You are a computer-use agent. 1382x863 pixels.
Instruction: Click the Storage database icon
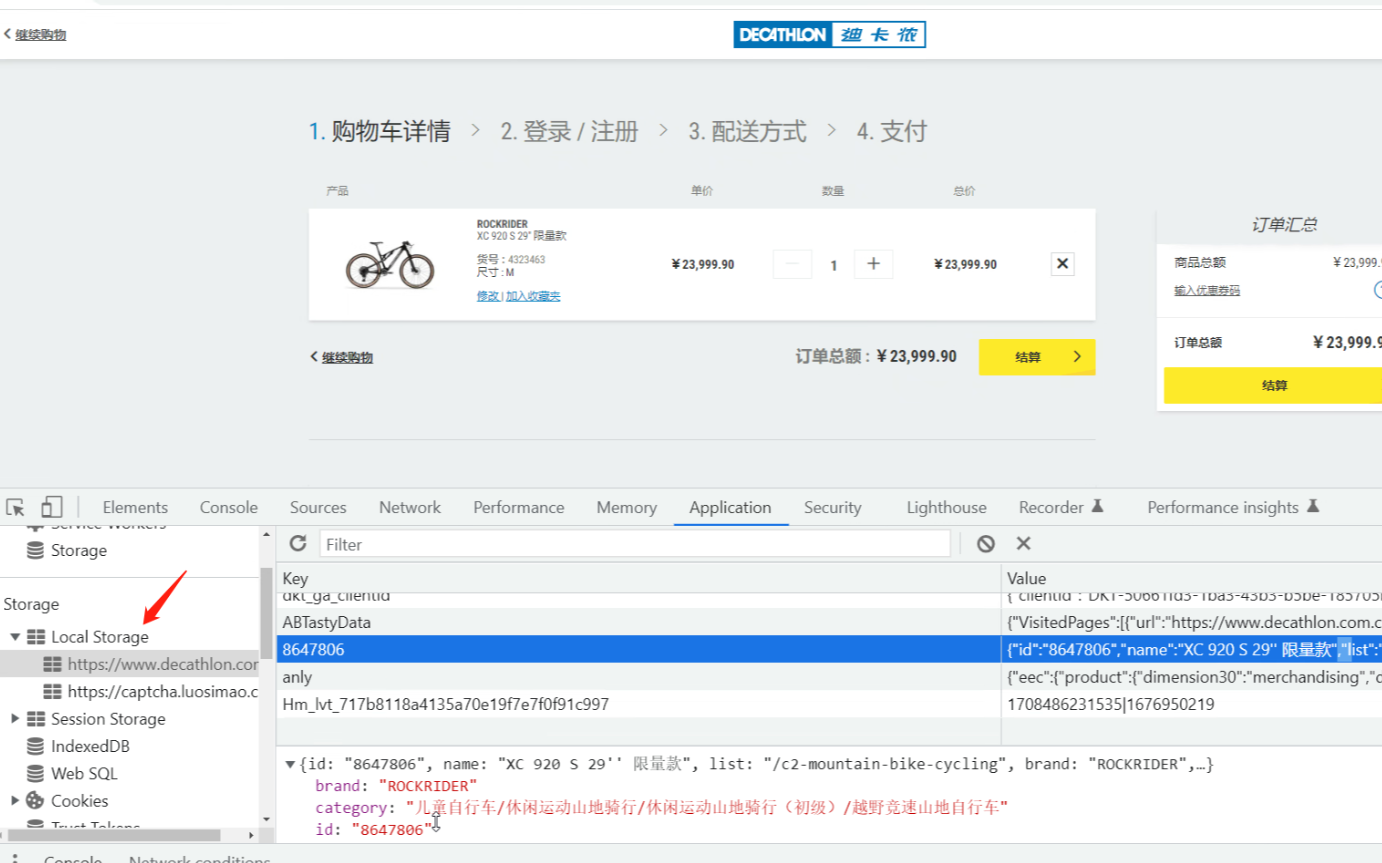point(35,550)
